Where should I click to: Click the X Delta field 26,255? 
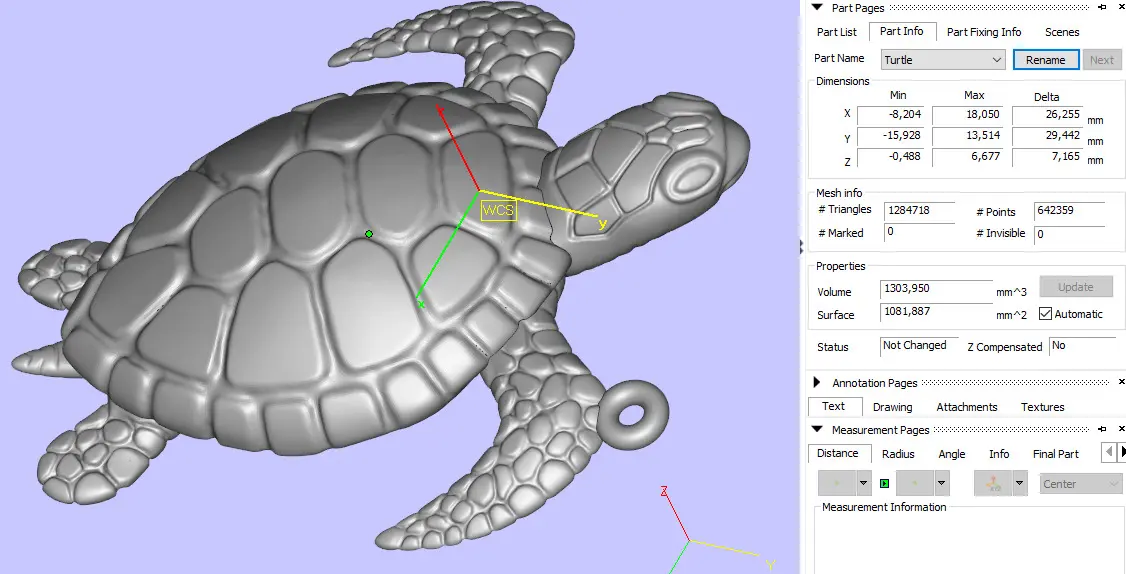(1048, 114)
